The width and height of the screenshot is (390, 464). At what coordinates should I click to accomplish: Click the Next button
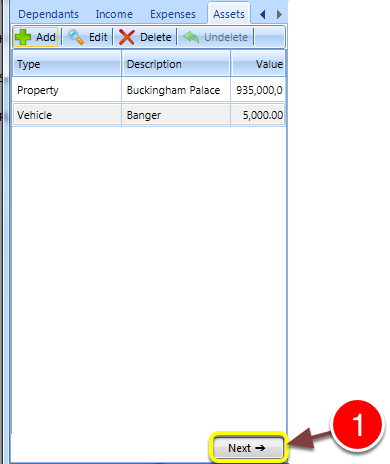[x=248, y=448]
